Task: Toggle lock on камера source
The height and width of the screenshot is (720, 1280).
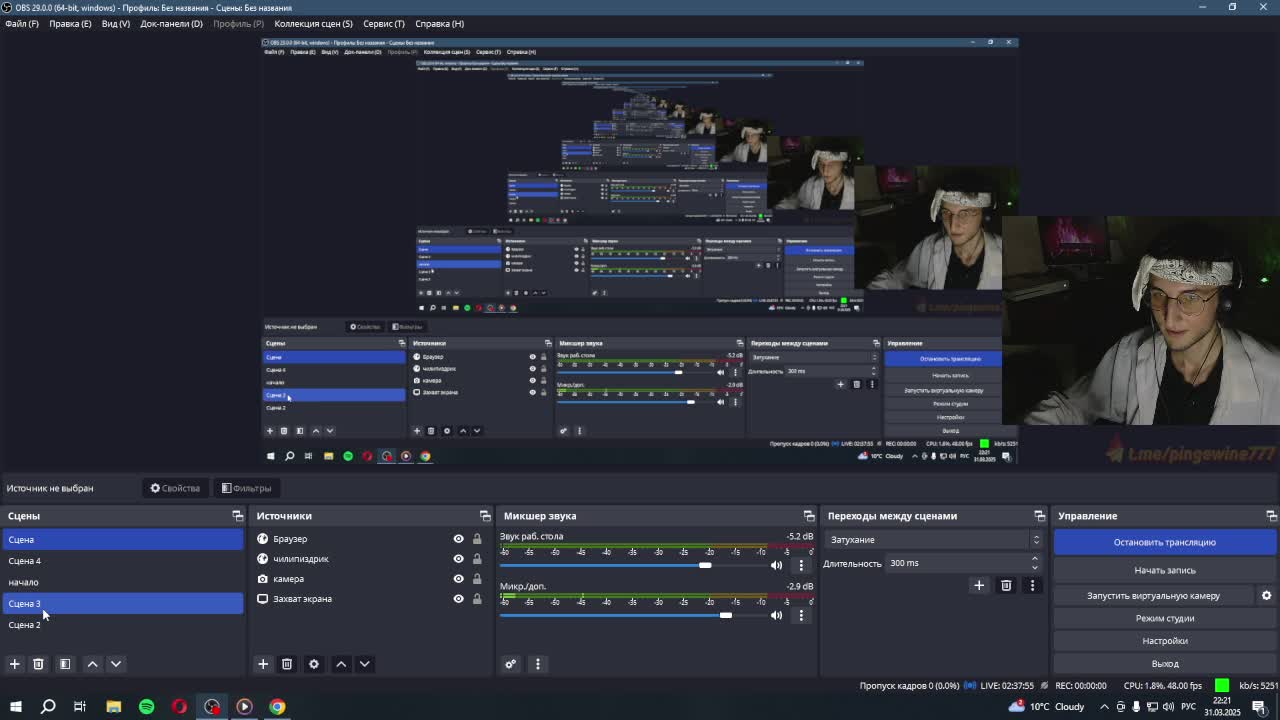Action: pyautogui.click(x=477, y=579)
